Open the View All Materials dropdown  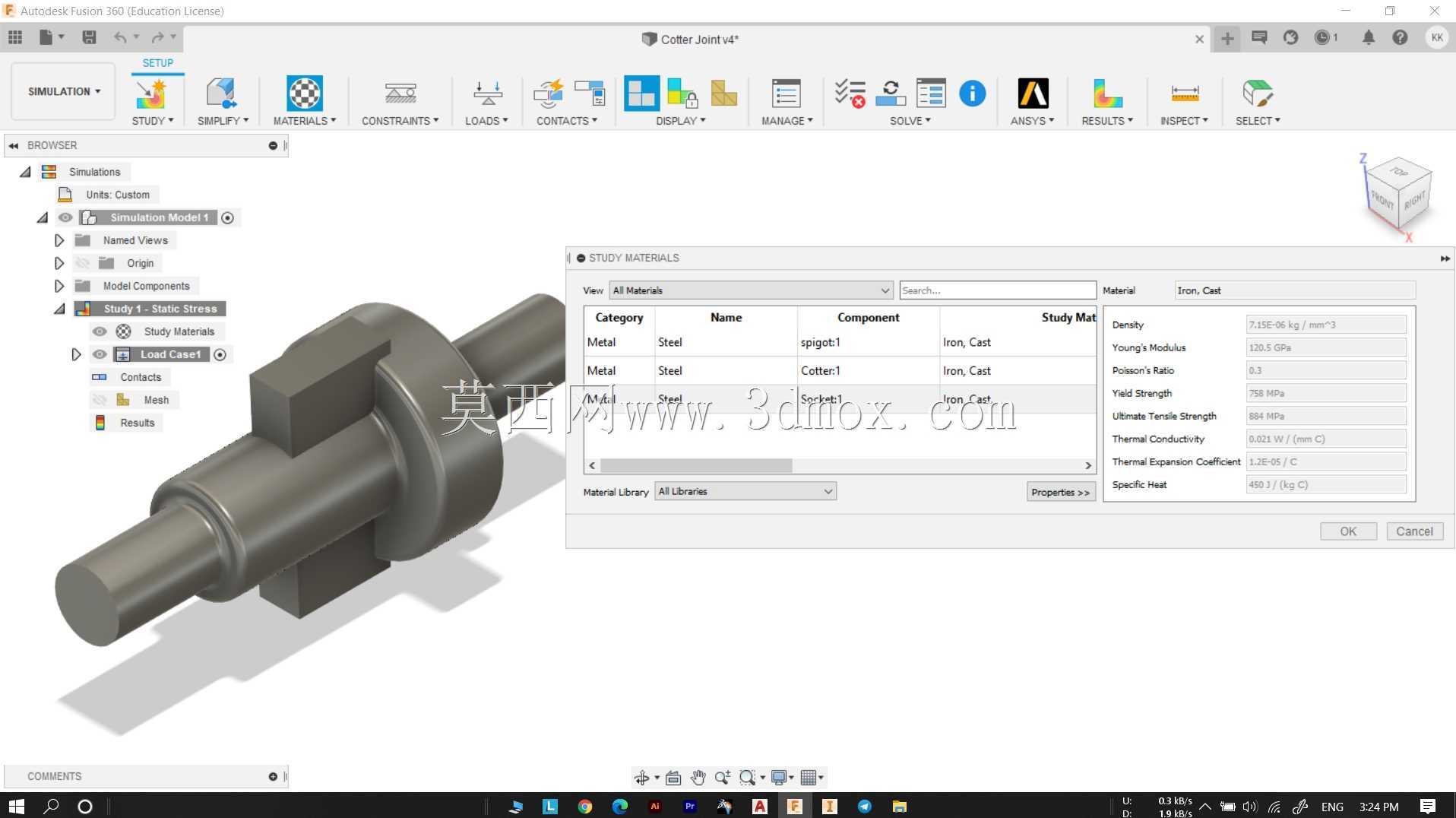[751, 290]
